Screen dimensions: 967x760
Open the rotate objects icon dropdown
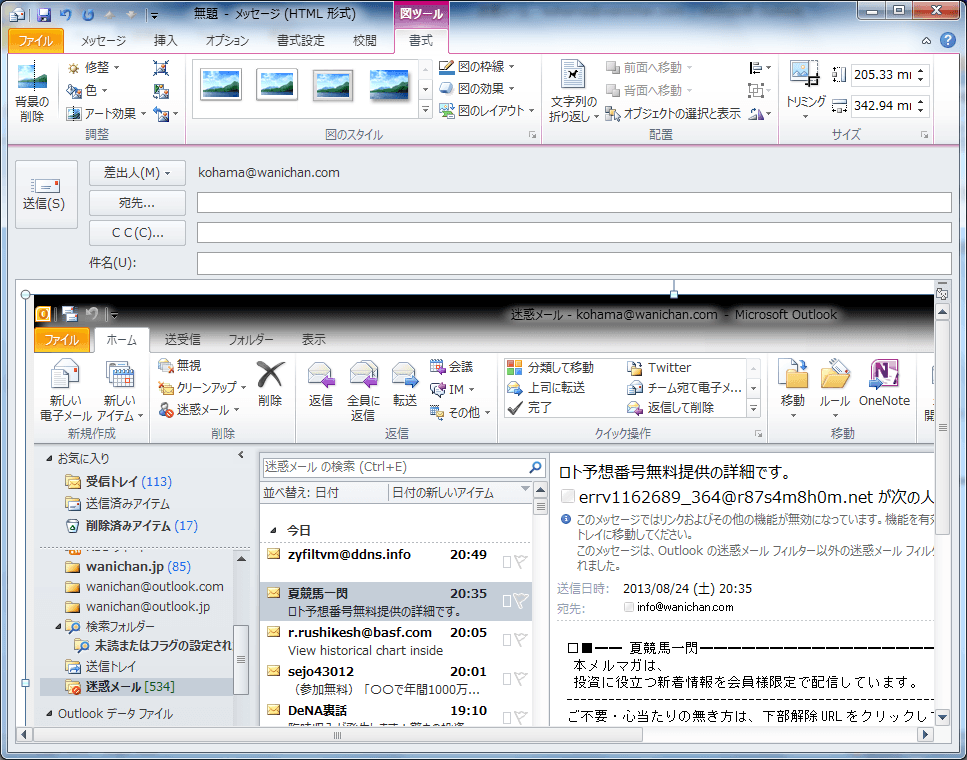click(x=760, y=114)
